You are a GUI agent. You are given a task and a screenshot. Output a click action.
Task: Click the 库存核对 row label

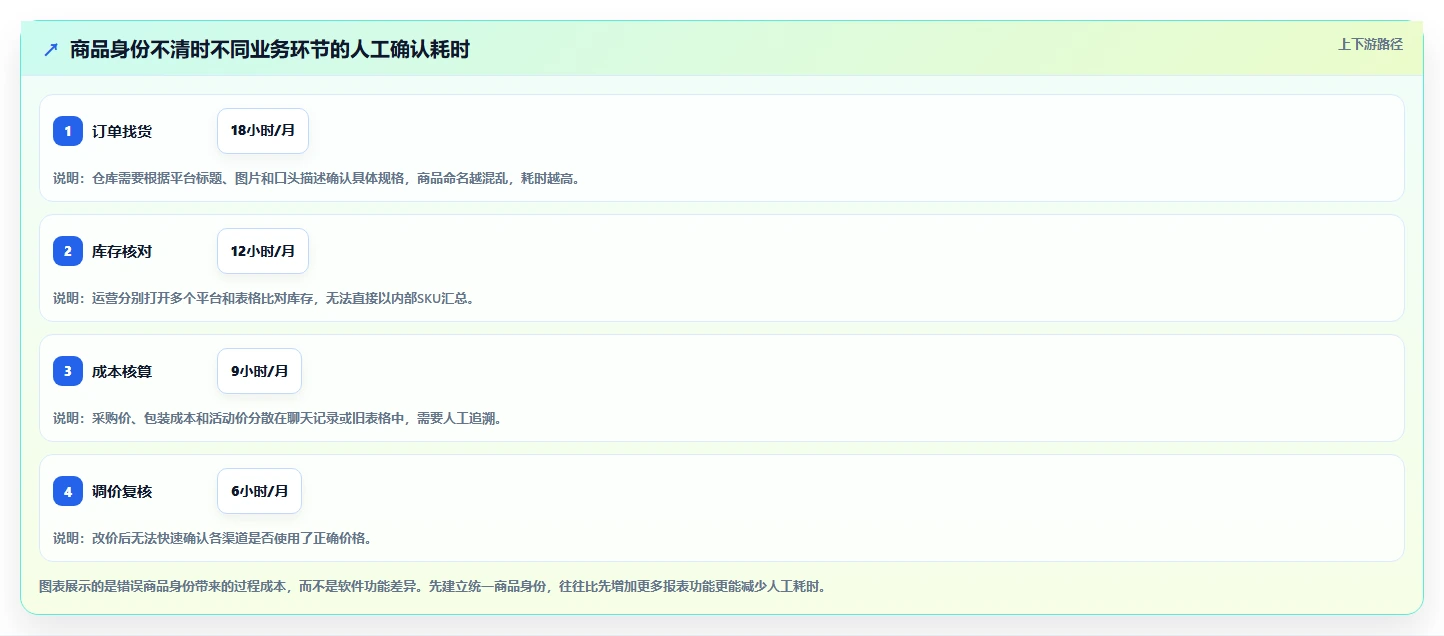tap(122, 251)
